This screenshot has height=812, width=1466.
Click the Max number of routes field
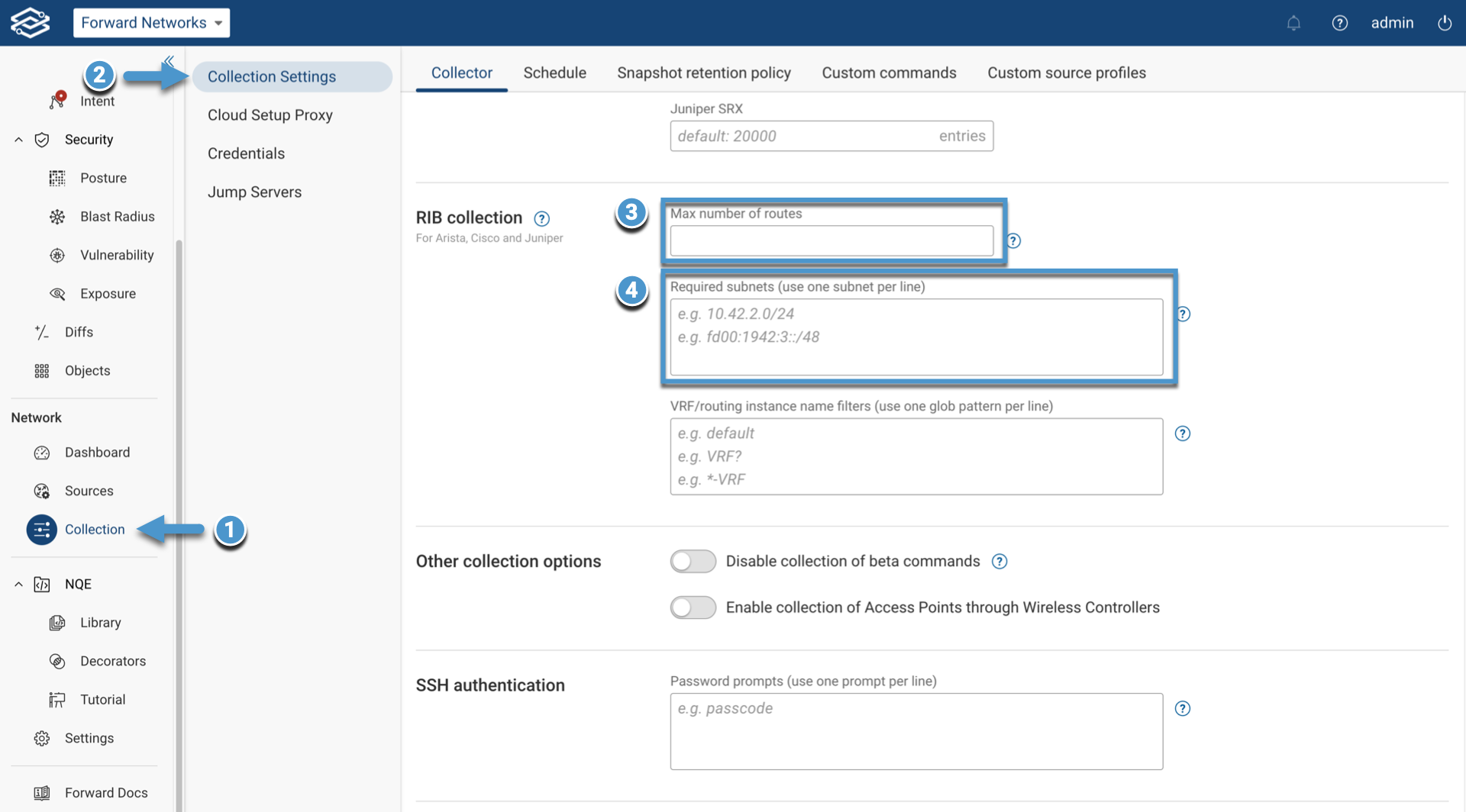click(x=831, y=241)
